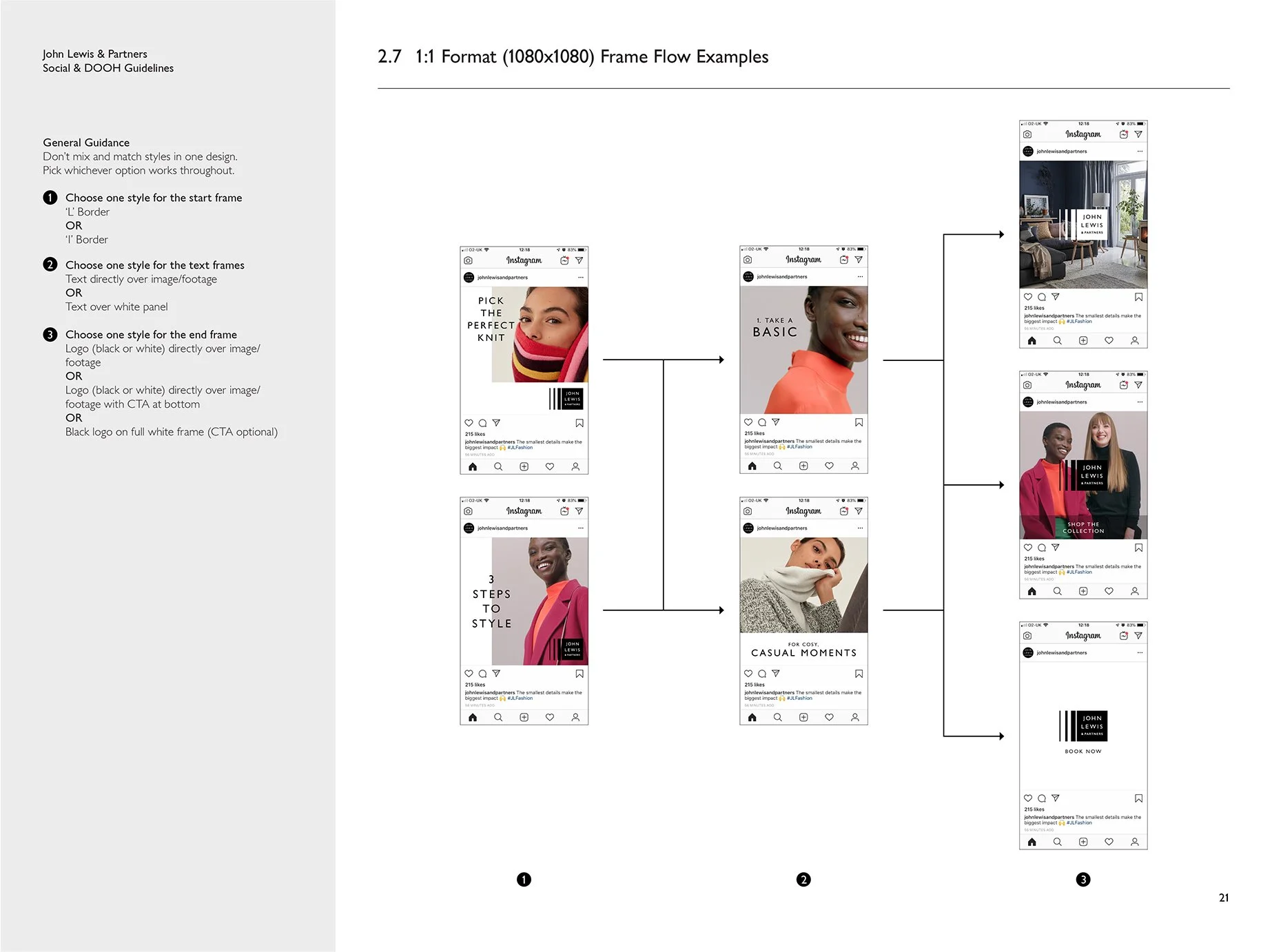This screenshot has height=952, width=1272.
Task: Click Shop the Collection call to action
Action: click(1083, 528)
